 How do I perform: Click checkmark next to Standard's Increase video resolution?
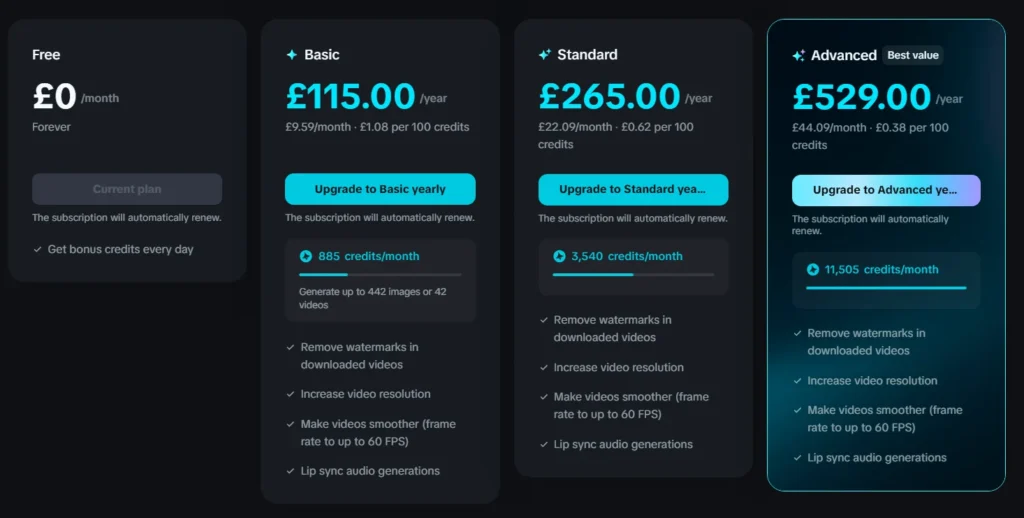[544, 368]
